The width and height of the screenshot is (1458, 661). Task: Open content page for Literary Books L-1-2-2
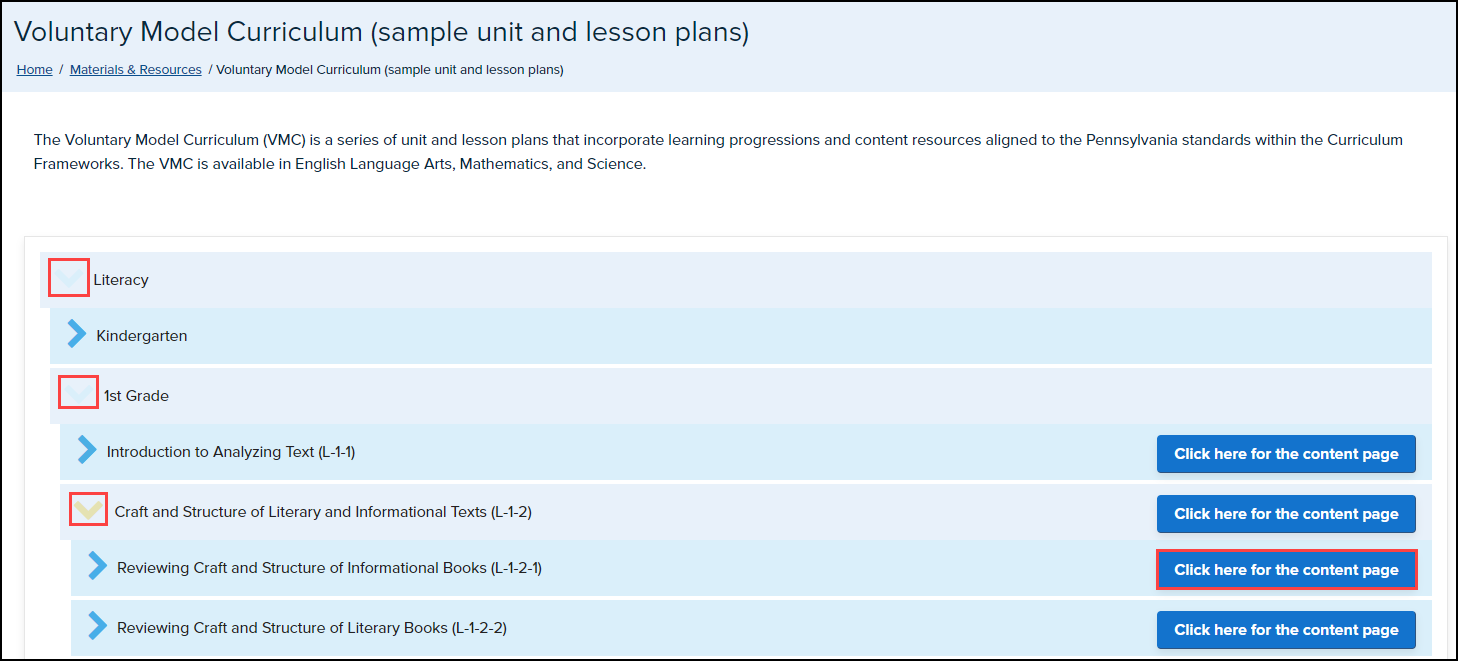tap(1286, 630)
